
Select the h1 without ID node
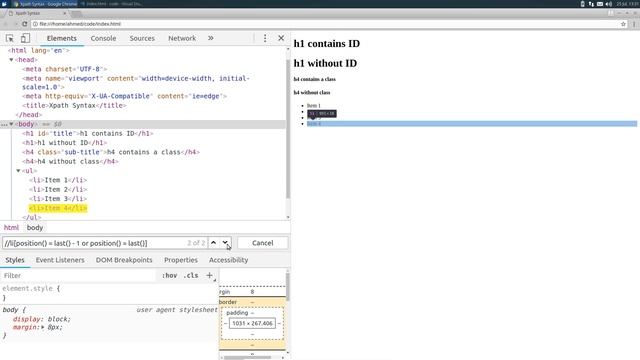pyautogui.click(x=64, y=143)
